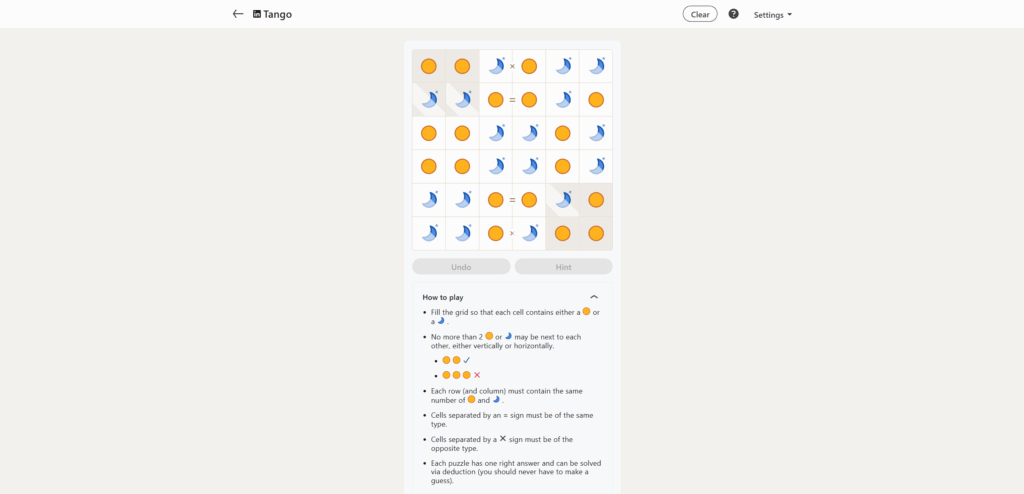Click the equals sign in the fifth row

tap(512, 200)
